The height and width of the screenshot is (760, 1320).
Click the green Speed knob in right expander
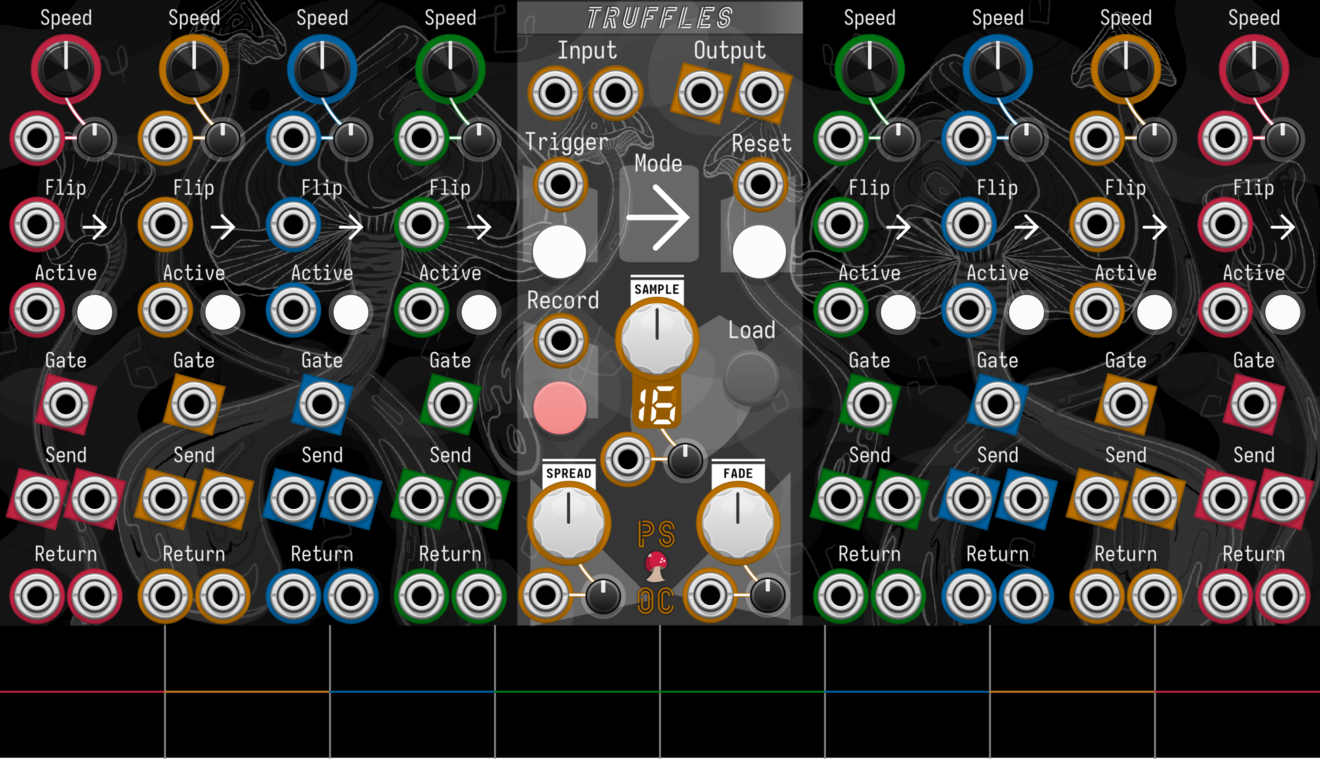(870, 70)
